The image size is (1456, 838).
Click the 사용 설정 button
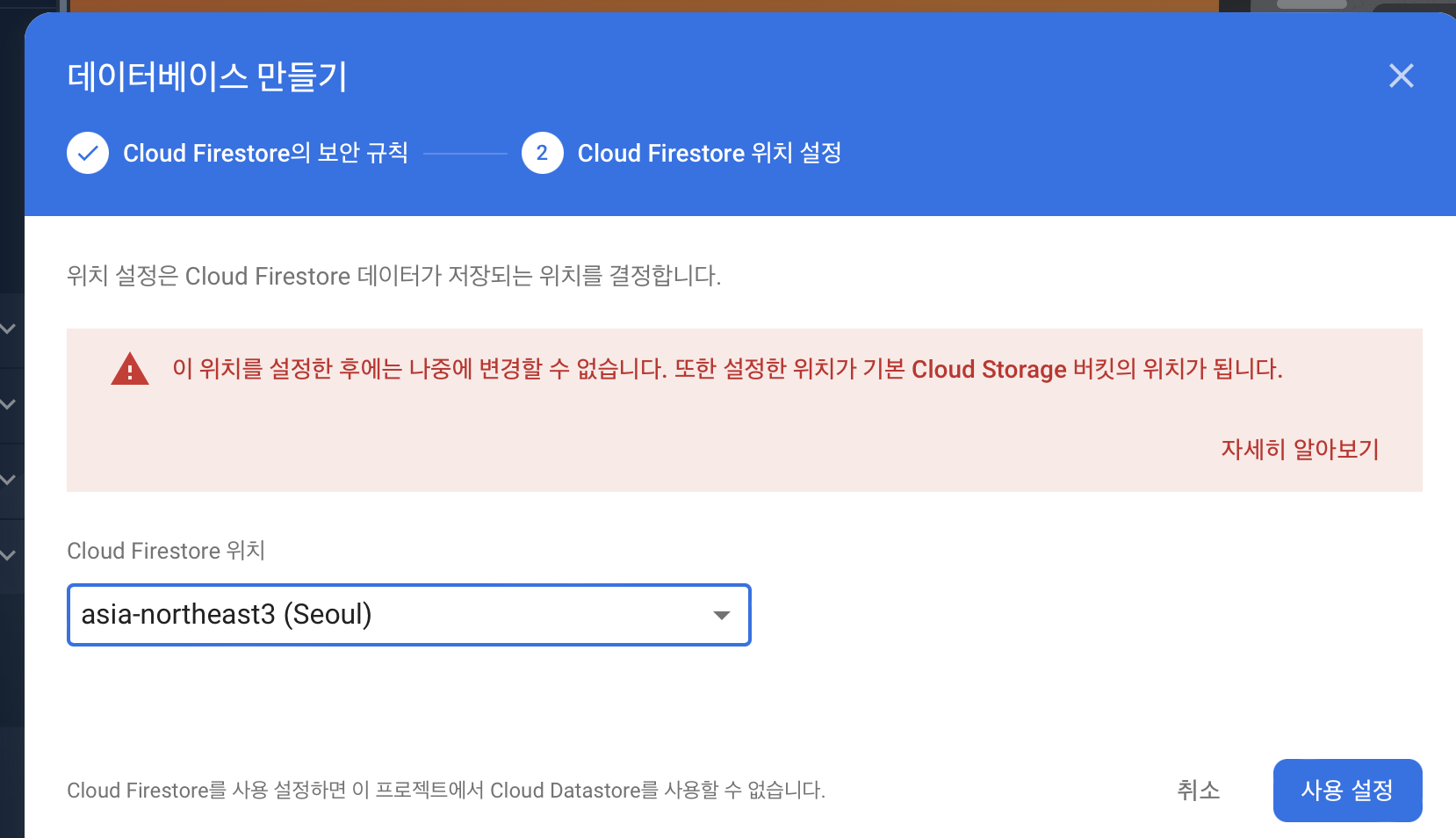[1348, 791]
